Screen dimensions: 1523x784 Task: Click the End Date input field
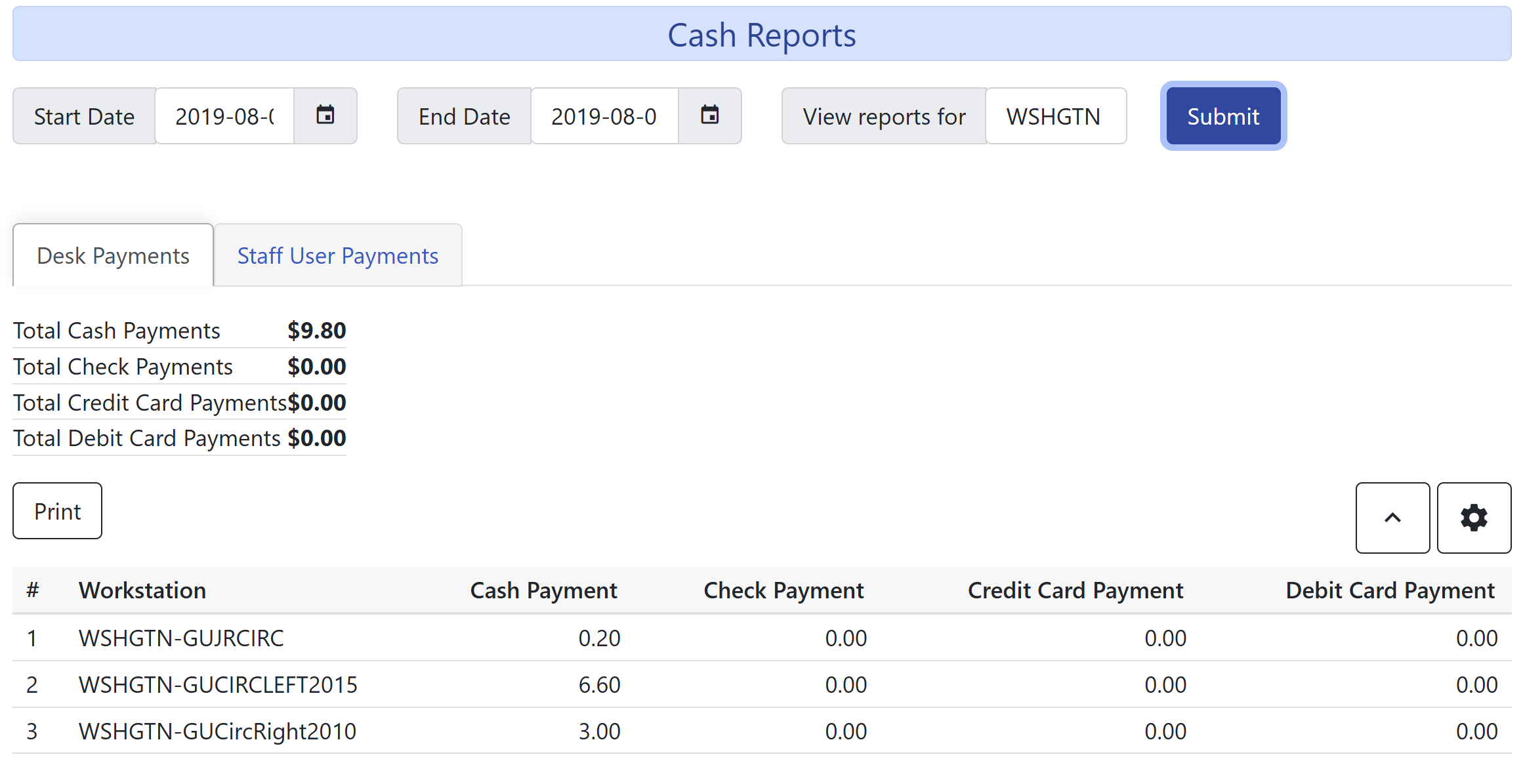click(x=604, y=115)
